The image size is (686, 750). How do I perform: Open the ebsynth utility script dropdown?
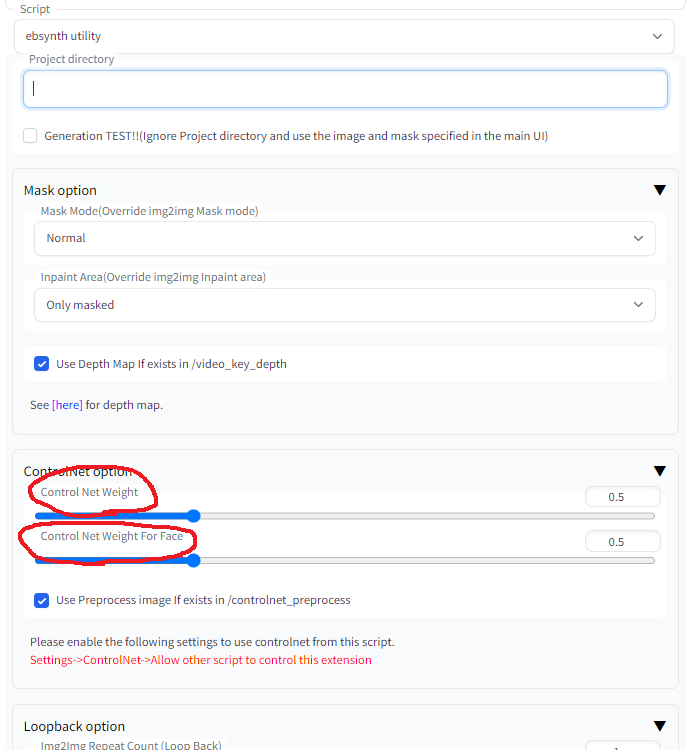point(344,36)
